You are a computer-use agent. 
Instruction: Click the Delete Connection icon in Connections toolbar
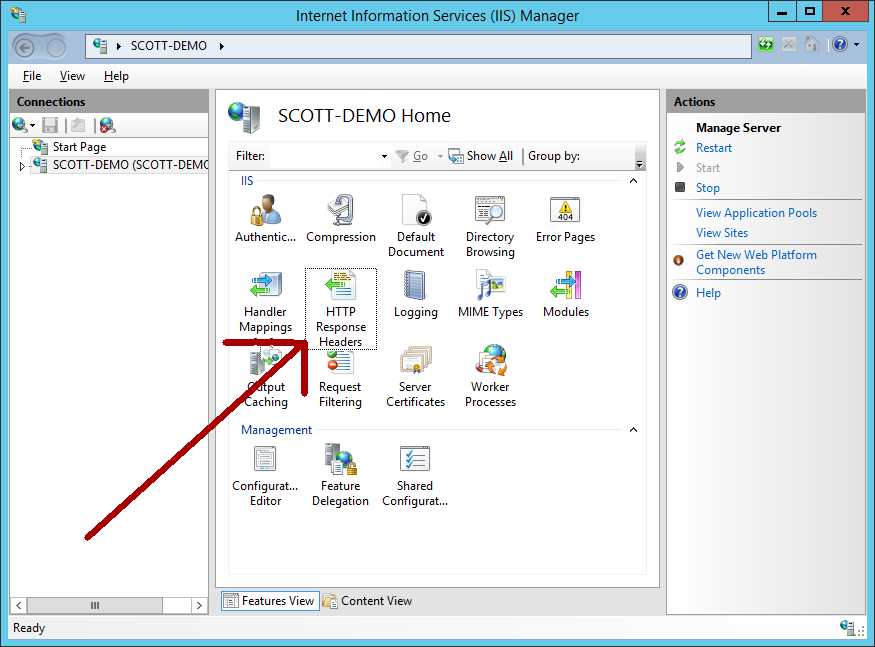tap(107, 126)
